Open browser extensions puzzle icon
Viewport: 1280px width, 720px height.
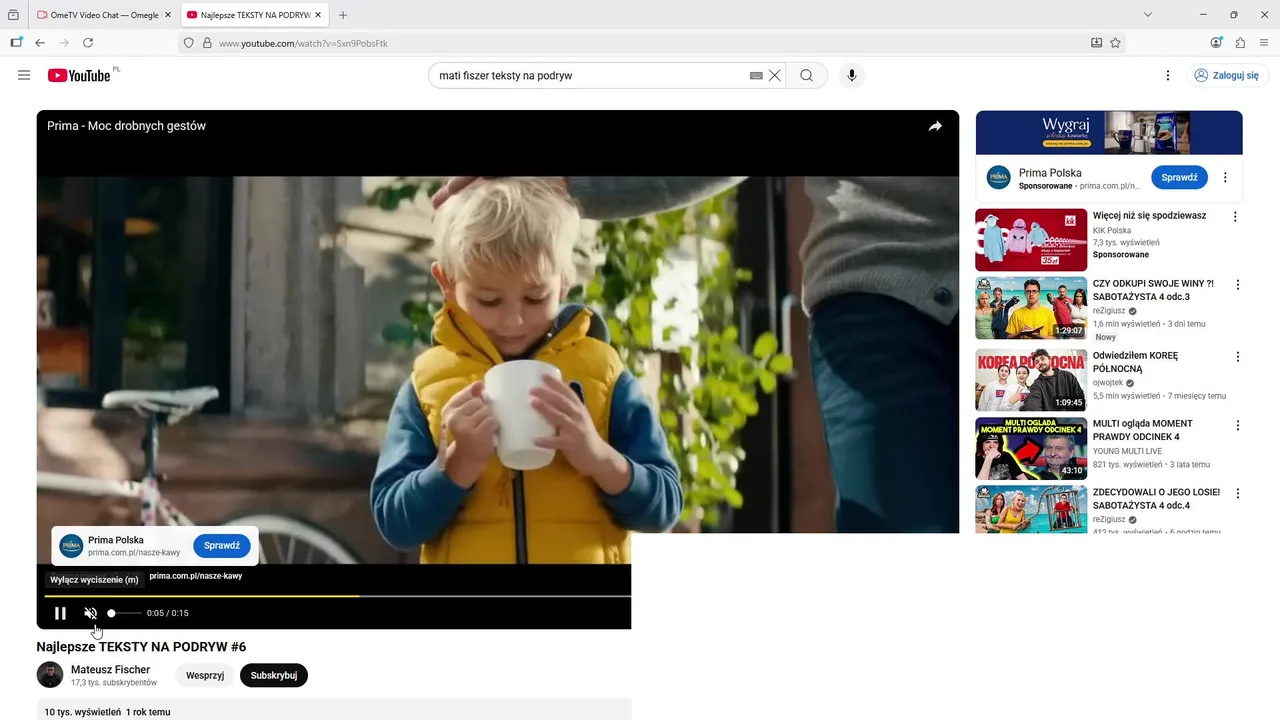pos(1241,43)
